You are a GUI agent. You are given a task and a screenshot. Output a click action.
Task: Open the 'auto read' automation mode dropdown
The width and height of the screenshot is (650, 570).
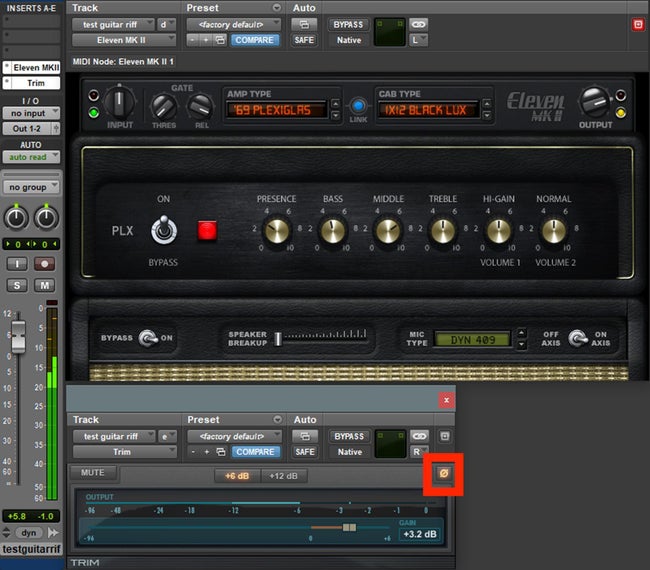(x=32, y=157)
